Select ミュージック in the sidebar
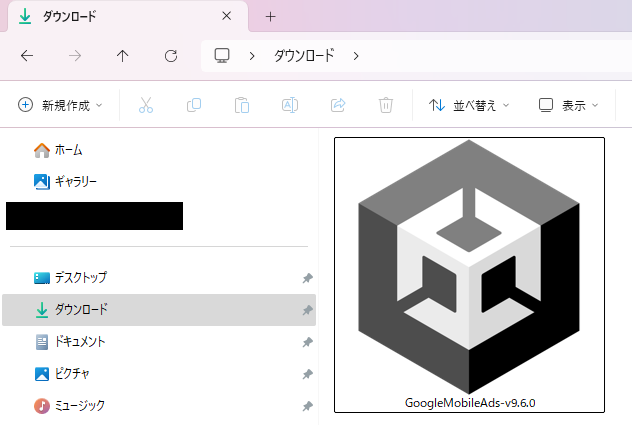Viewport: 632px width, 425px height. point(159,406)
